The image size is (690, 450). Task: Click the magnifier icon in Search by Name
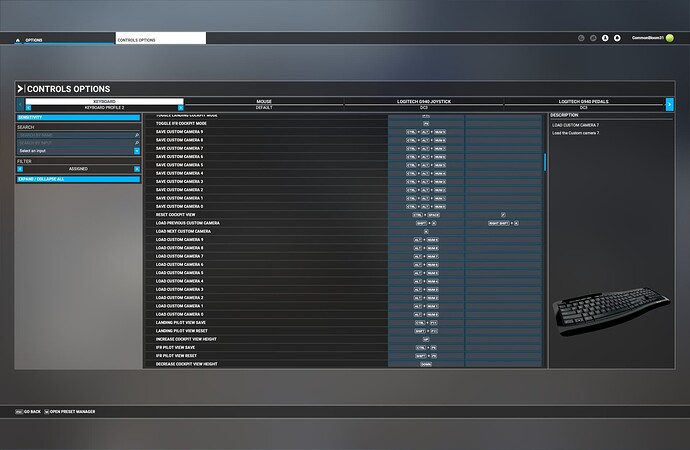[x=137, y=135]
